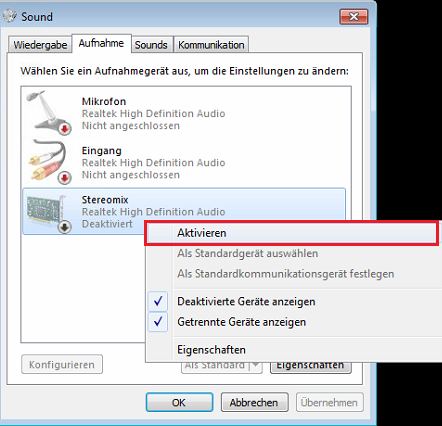Switch to the Wiedergabe tab

click(x=40, y=45)
